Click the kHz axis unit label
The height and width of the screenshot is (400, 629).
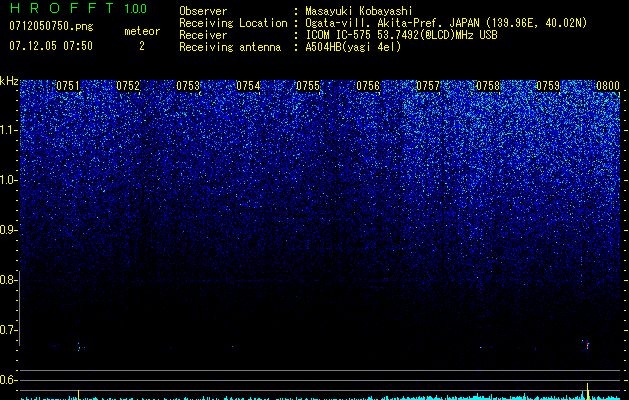9,81
